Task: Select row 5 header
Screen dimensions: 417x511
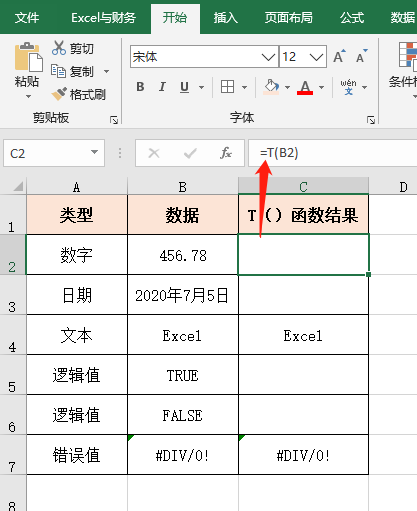Action: click(x=13, y=375)
